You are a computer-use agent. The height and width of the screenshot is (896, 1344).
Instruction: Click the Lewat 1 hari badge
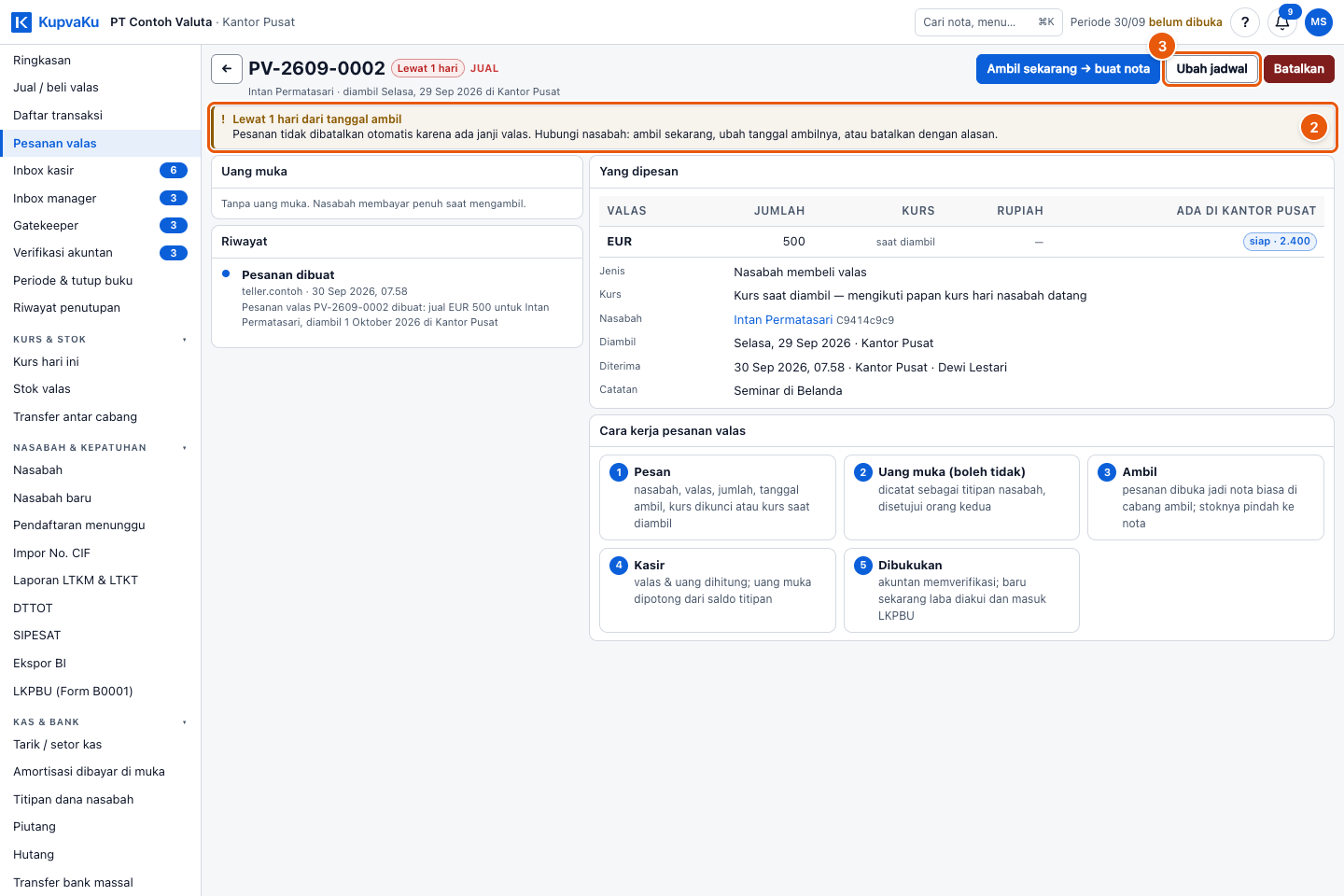click(x=427, y=68)
